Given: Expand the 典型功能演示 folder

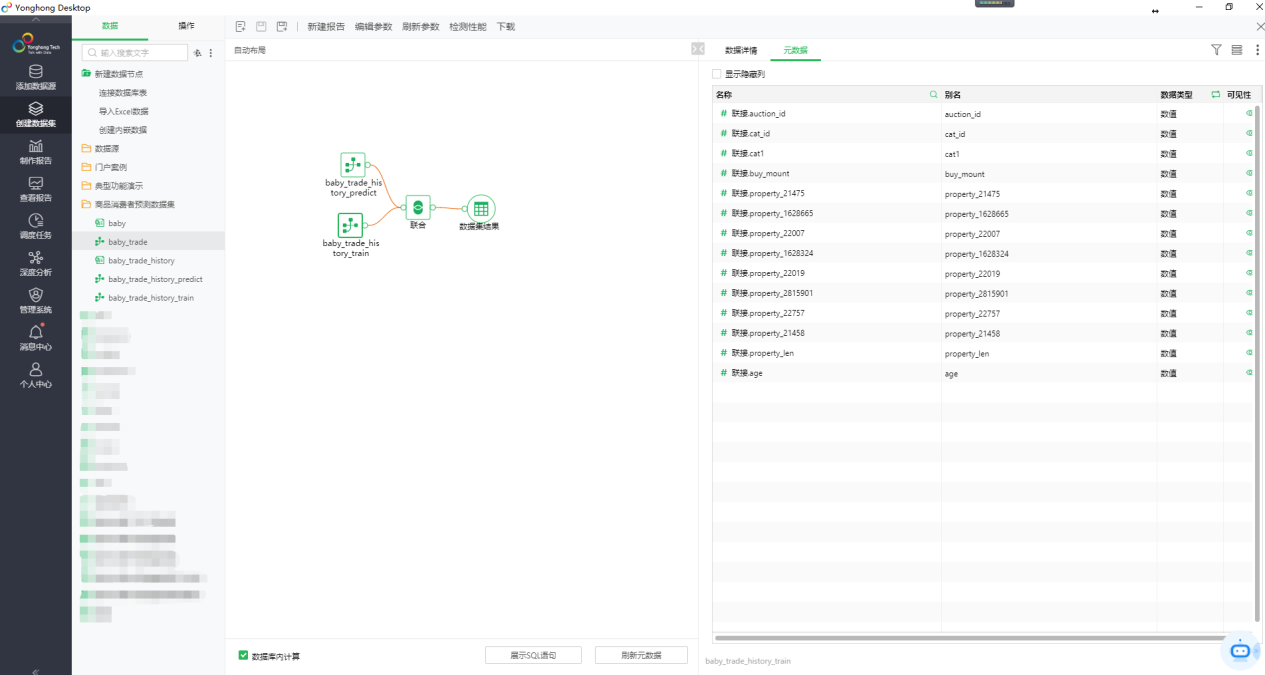Looking at the screenshot, I should coord(86,185).
